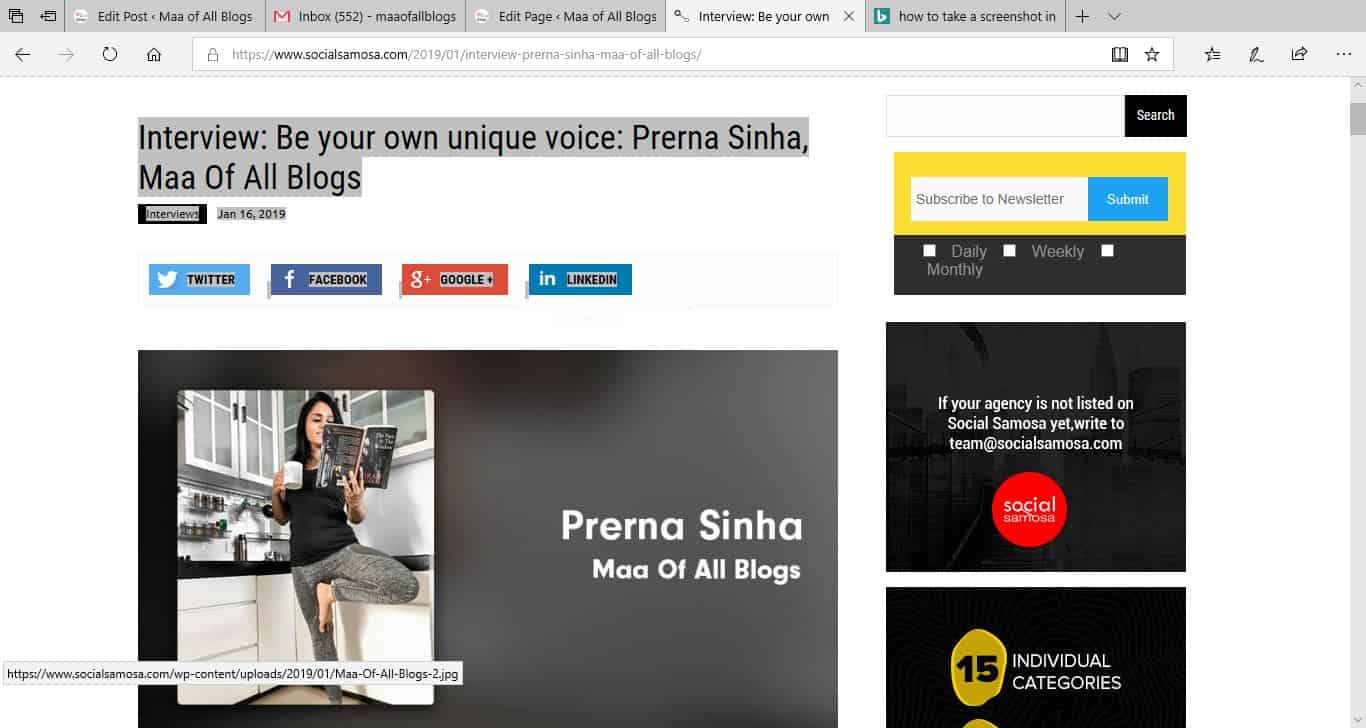The height and width of the screenshot is (728, 1366).
Task: Click the Add notes pen icon
Action: 1256,55
